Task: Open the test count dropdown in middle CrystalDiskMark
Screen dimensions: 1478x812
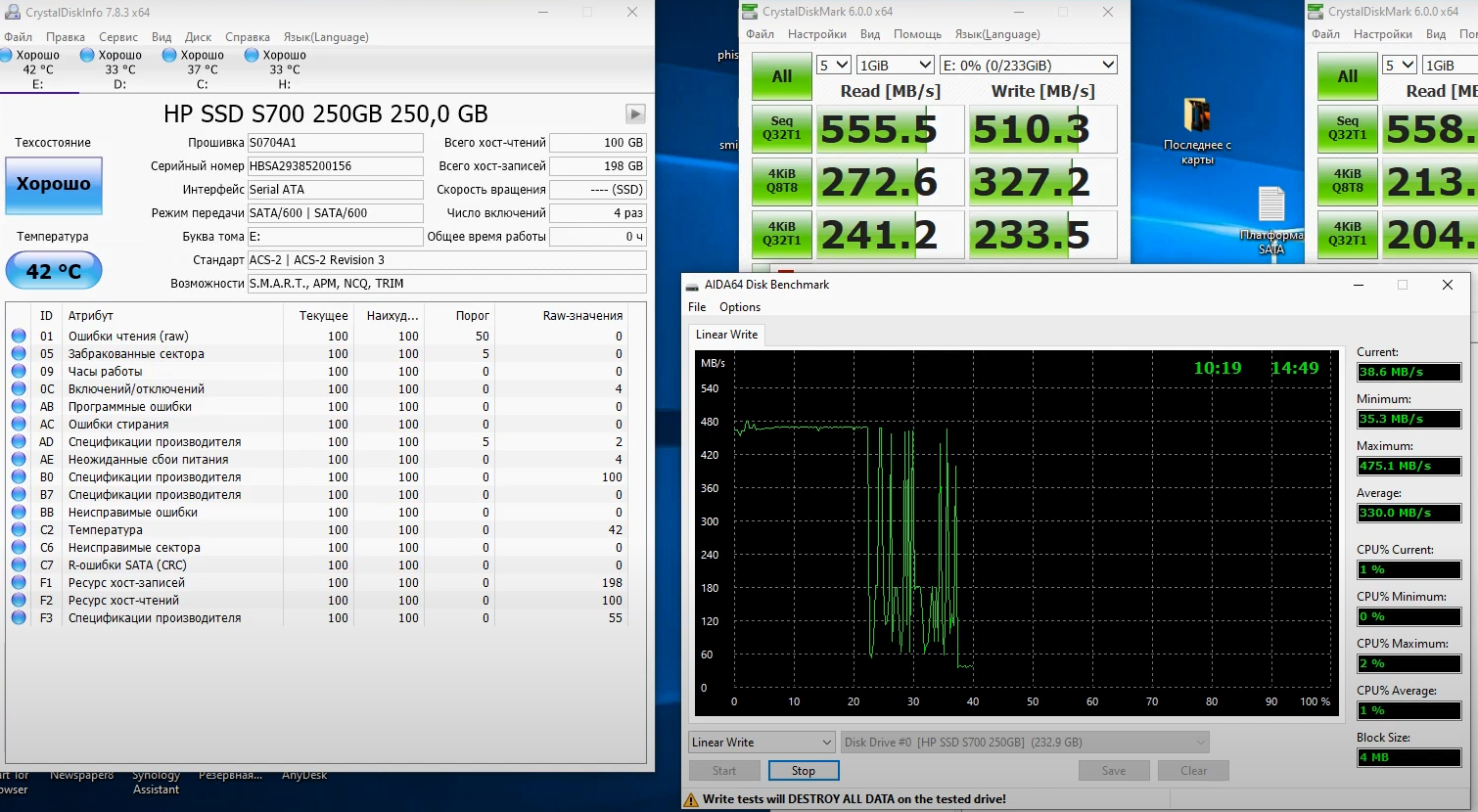Action: tap(834, 65)
